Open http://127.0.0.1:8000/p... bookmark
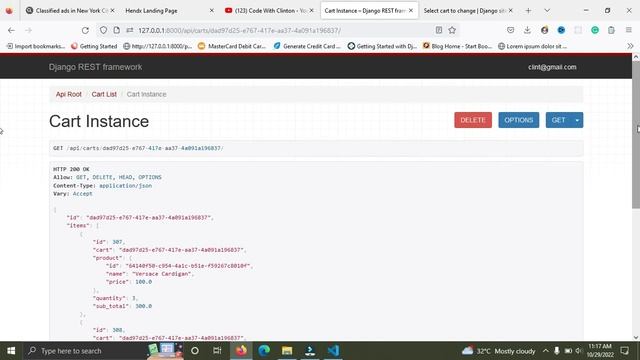Viewport: 640px width, 360px height. click(x=158, y=46)
